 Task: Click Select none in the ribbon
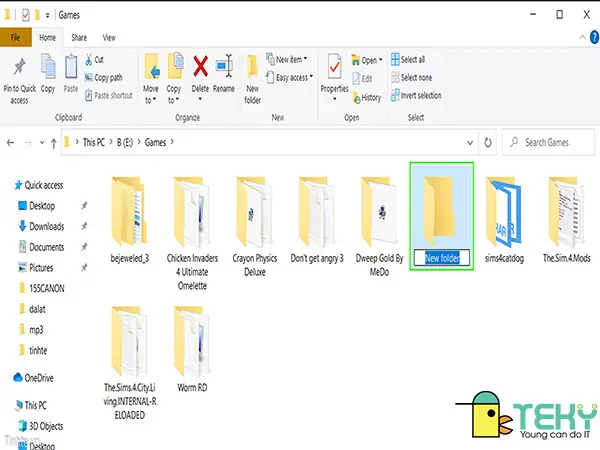pos(411,78)
